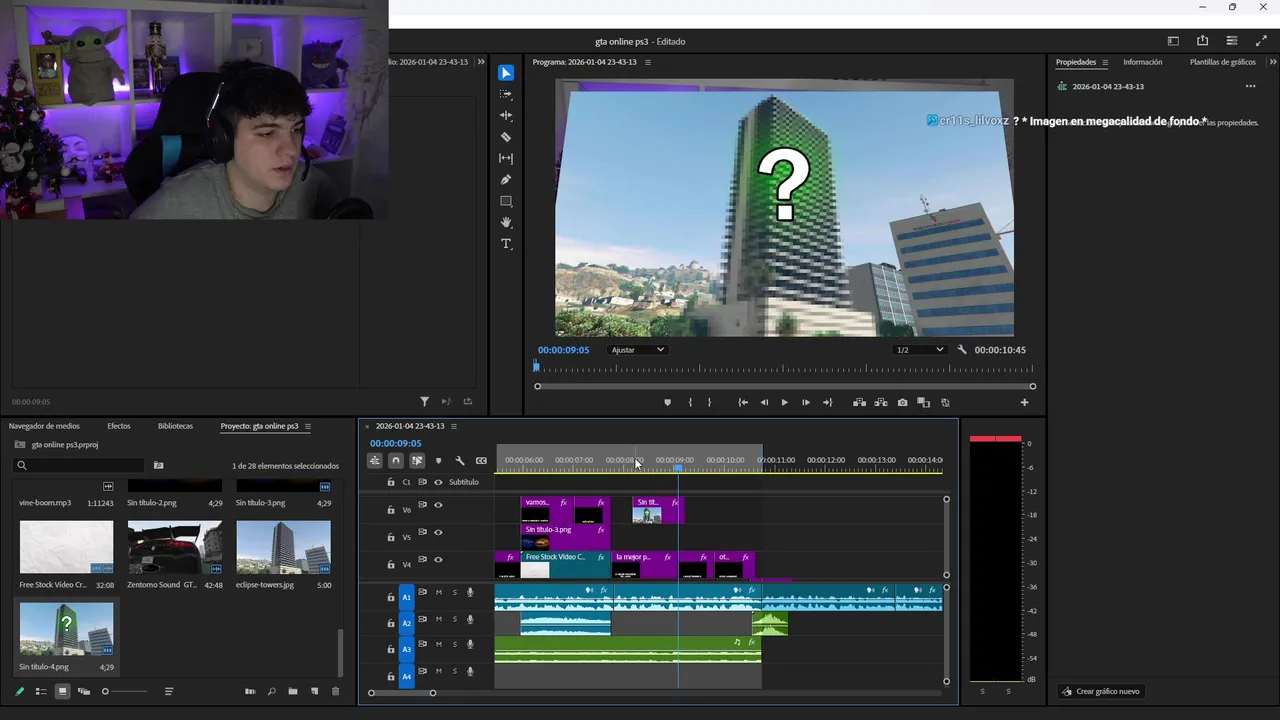Toggle timeline snapping magnet
The width and height of the screenshot is (1280, 720).
396,461
